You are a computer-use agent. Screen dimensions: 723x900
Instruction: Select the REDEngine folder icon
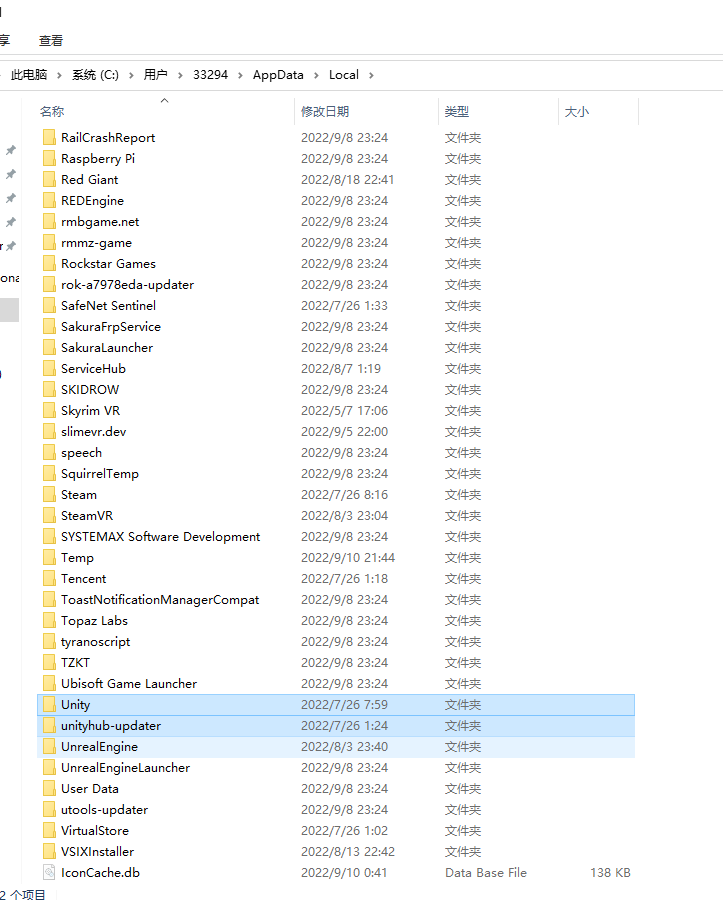[x=49, y=200]
